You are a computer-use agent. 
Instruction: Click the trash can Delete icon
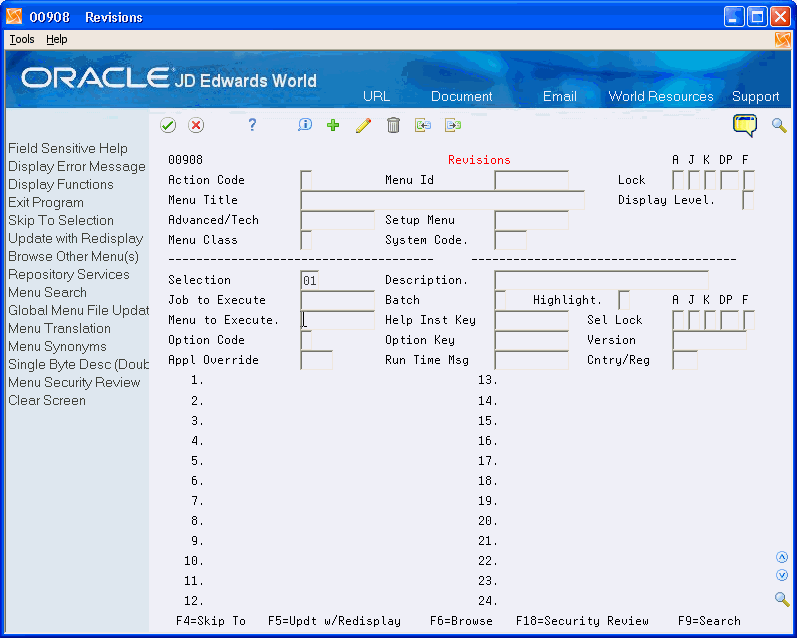(x=393, y=125)
